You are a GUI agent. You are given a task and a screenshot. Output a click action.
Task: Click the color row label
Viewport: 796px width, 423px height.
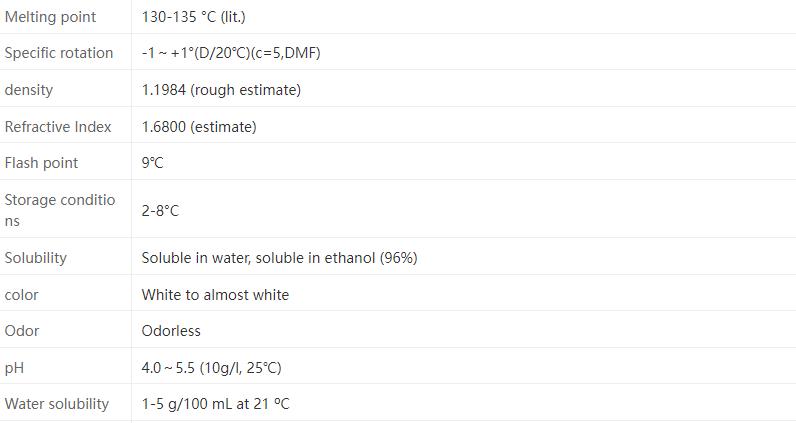(x=22, y=295)
